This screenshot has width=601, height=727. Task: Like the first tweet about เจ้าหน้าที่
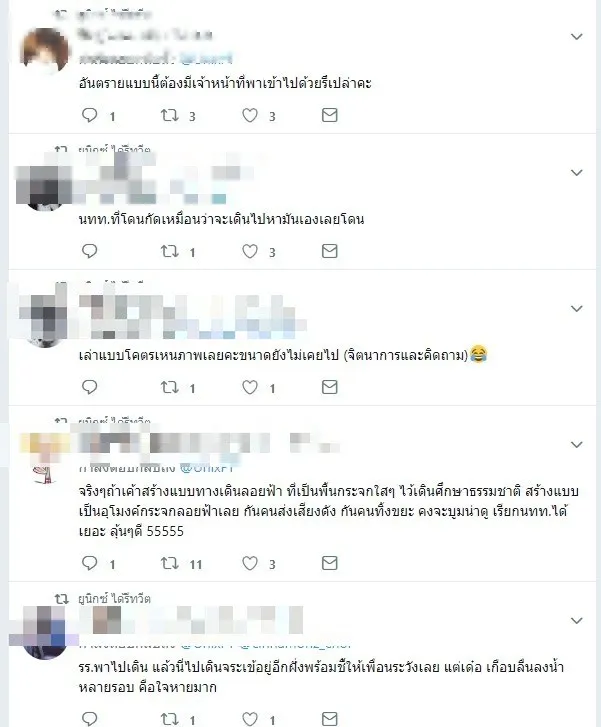pyautogui.click(x=250, y=115)
